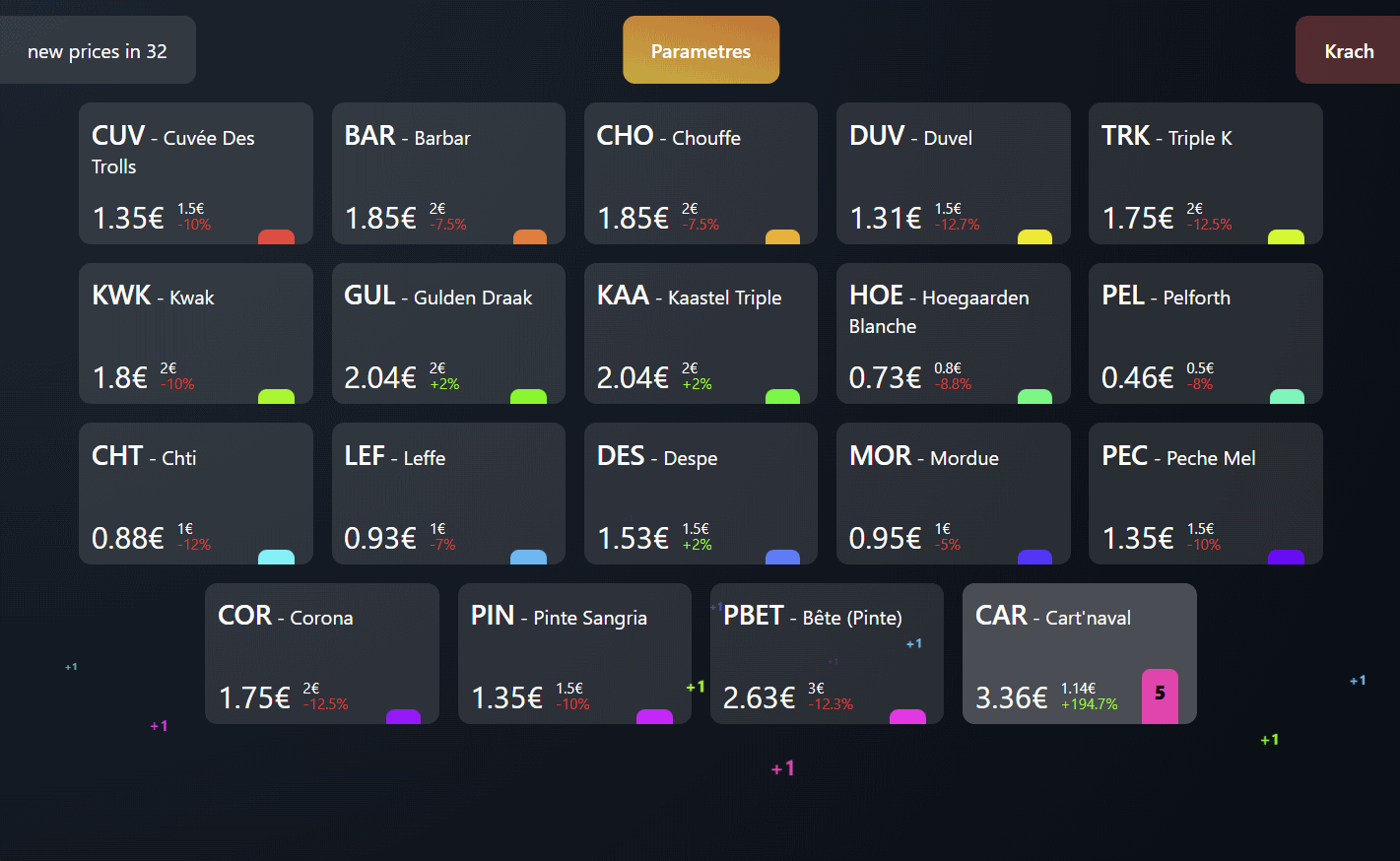1400x861 pixels.
Task: Select the HOE Hoegaarden Blanche card
Action: pyautogui.click(x=953, y=333)
